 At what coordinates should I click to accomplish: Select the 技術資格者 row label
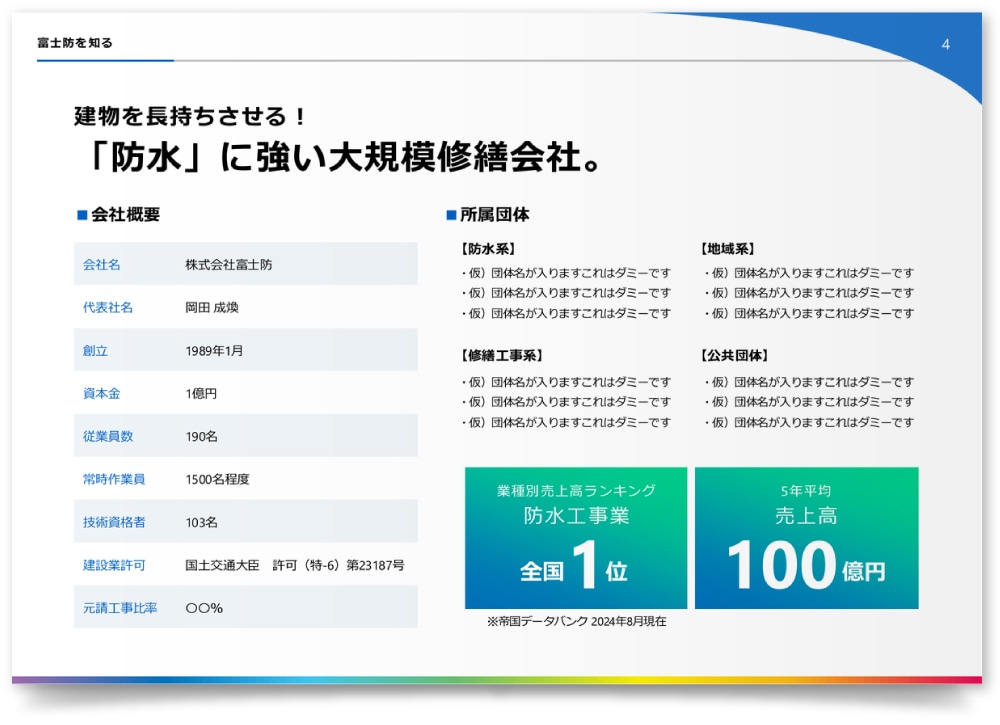click(114, 522)
